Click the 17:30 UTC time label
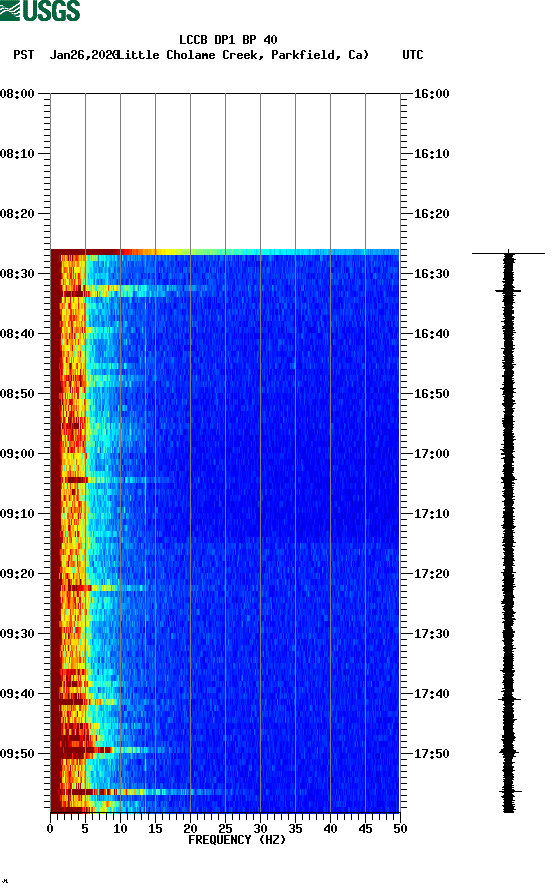Screen dimensions: 552x892 [431, 634]
